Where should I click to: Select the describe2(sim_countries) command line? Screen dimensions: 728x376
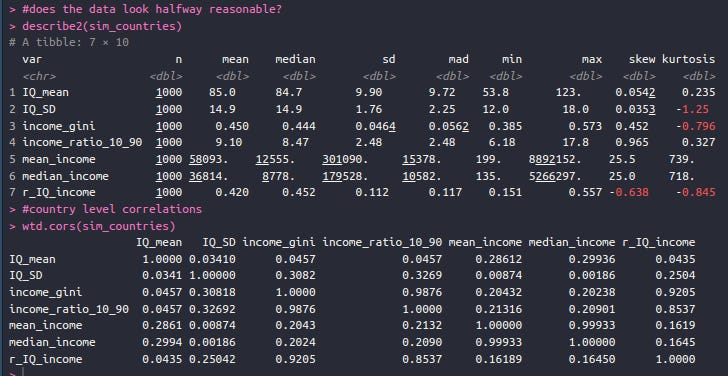point(102,26)
